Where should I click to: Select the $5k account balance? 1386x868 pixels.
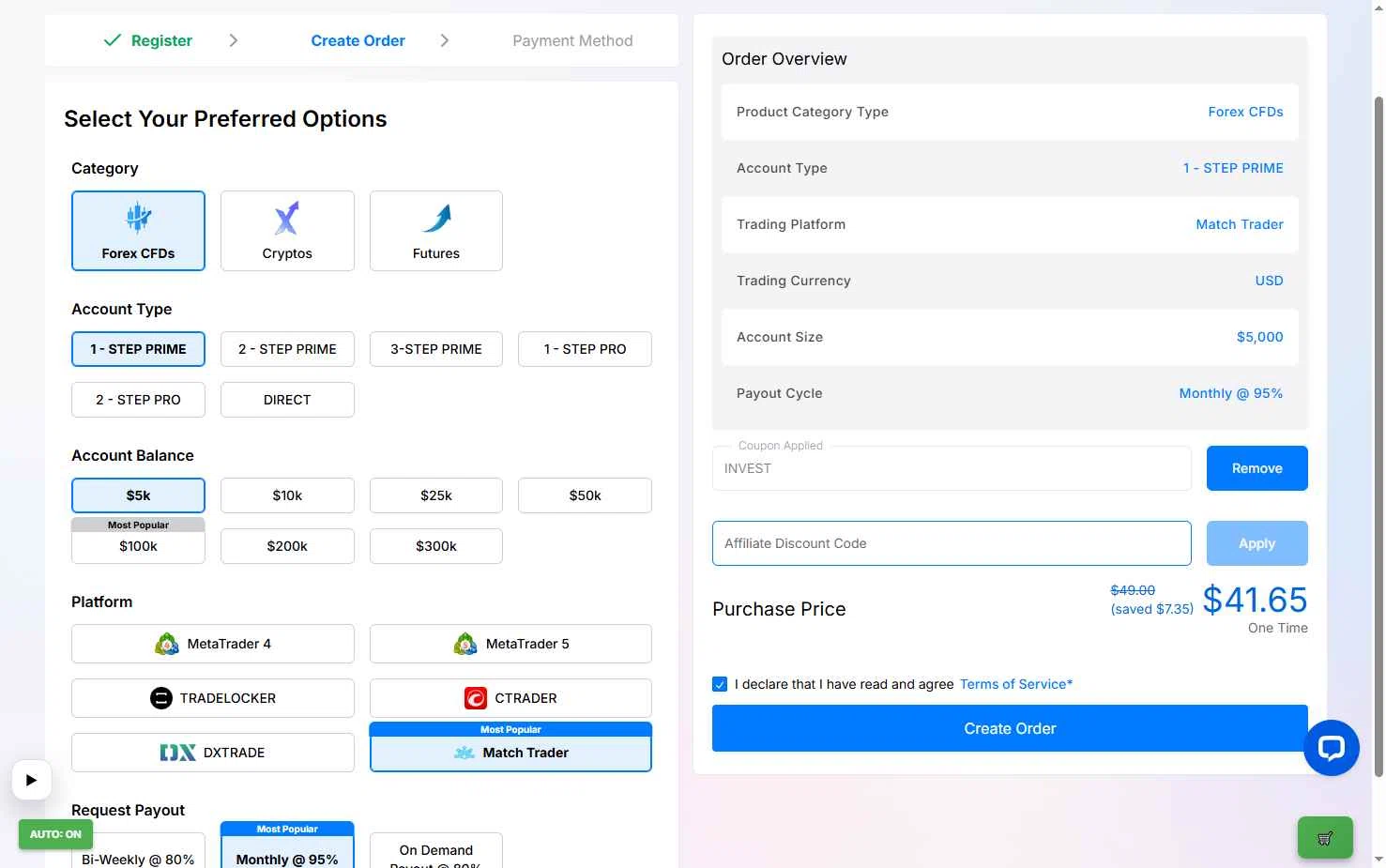coord(138,495)
